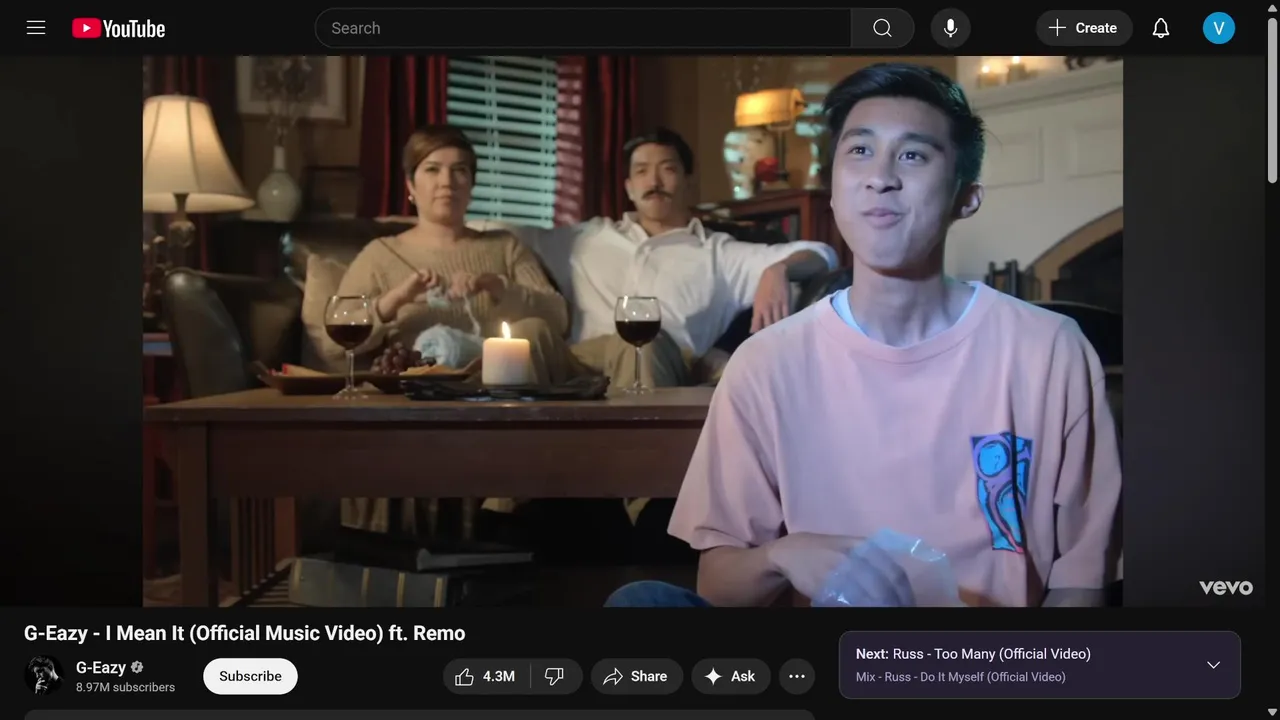Subscribe to G-Eazy
Viewport: 1280px width, 720px height.
click(x=250, y=676)
